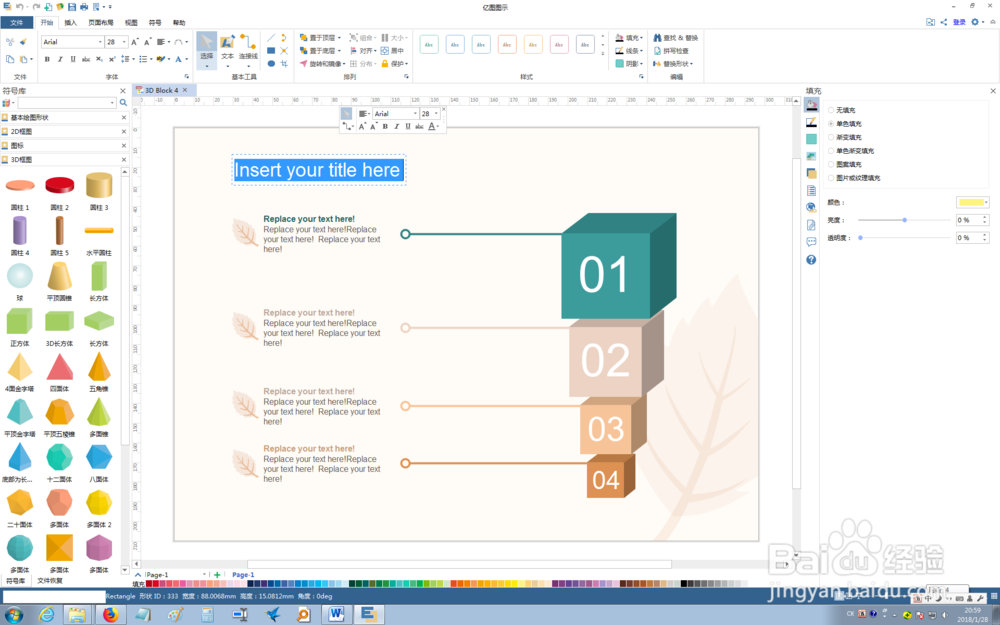The image size is (1000, 625).
Task: Click the share icon near 登录
Action: coord(944,22)
